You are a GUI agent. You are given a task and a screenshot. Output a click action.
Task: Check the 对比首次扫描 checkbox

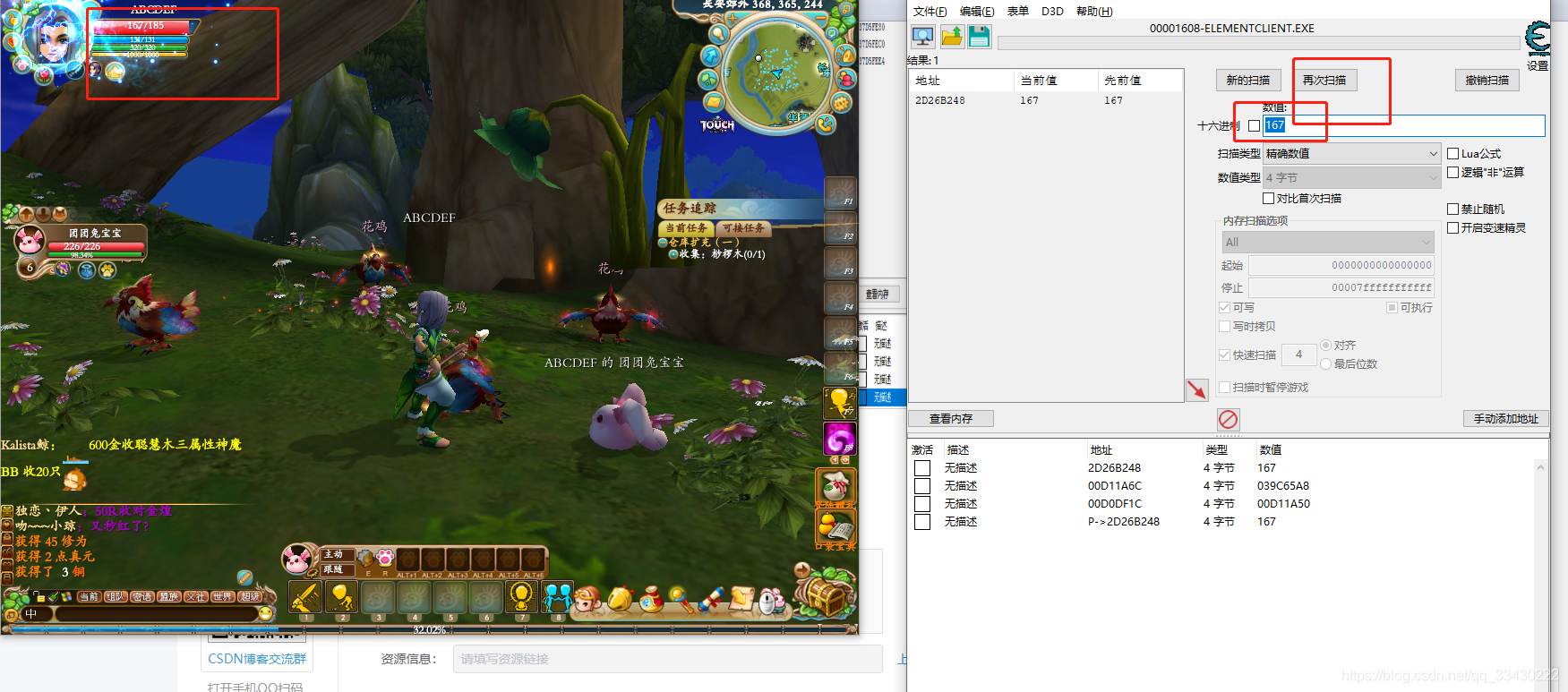(x=1268, y=199)
